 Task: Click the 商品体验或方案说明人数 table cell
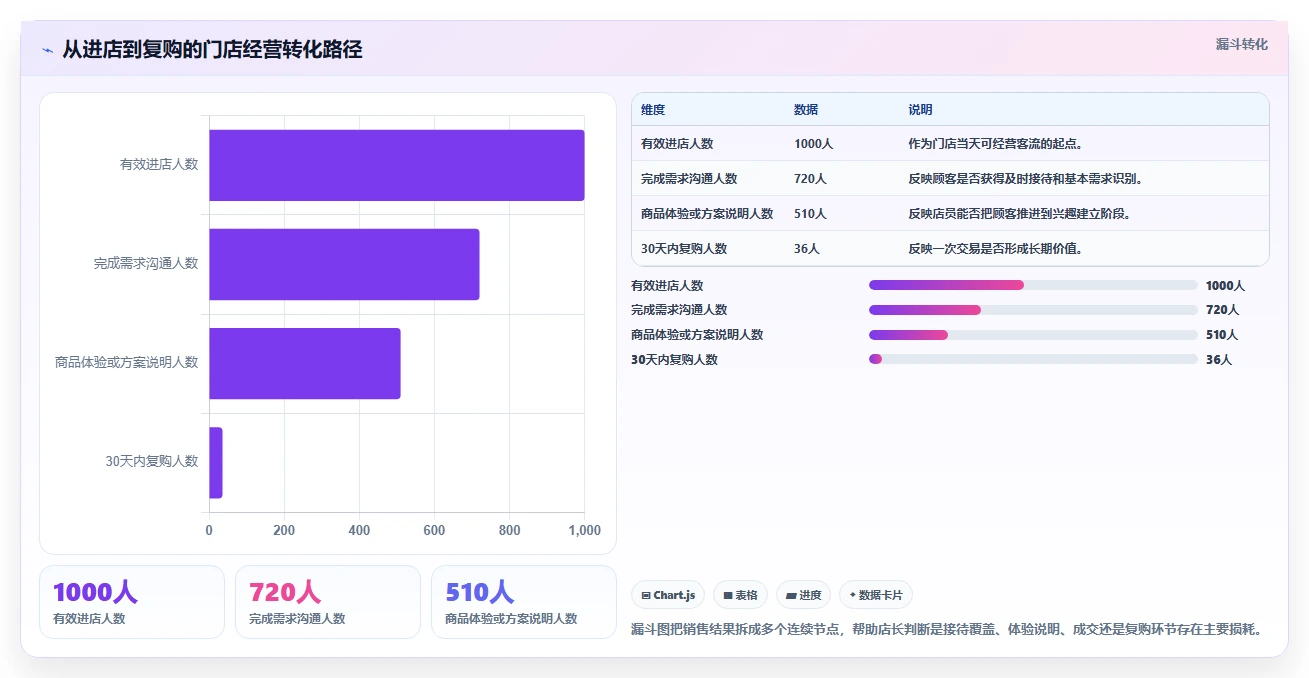[x=707, y=214]
